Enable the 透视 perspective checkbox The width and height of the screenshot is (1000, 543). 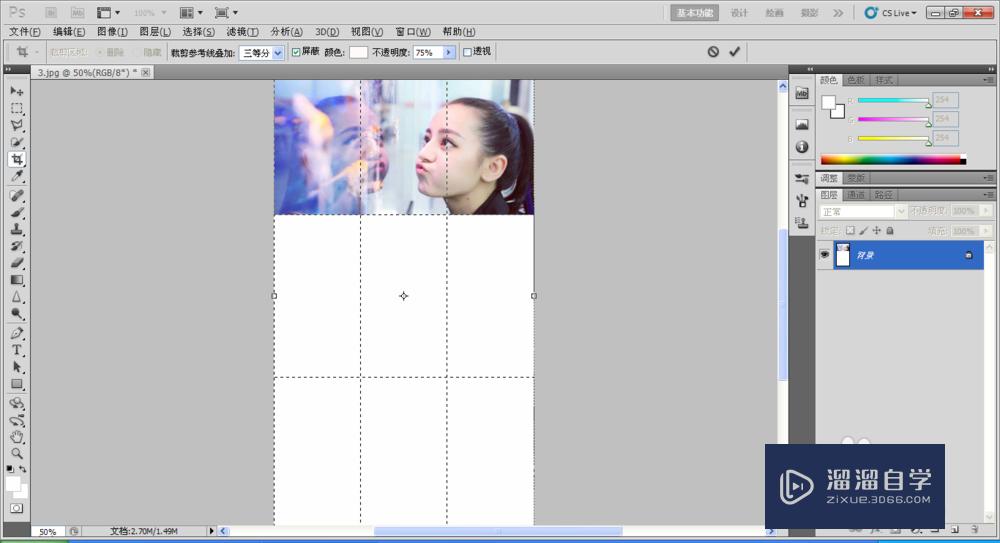467,52
